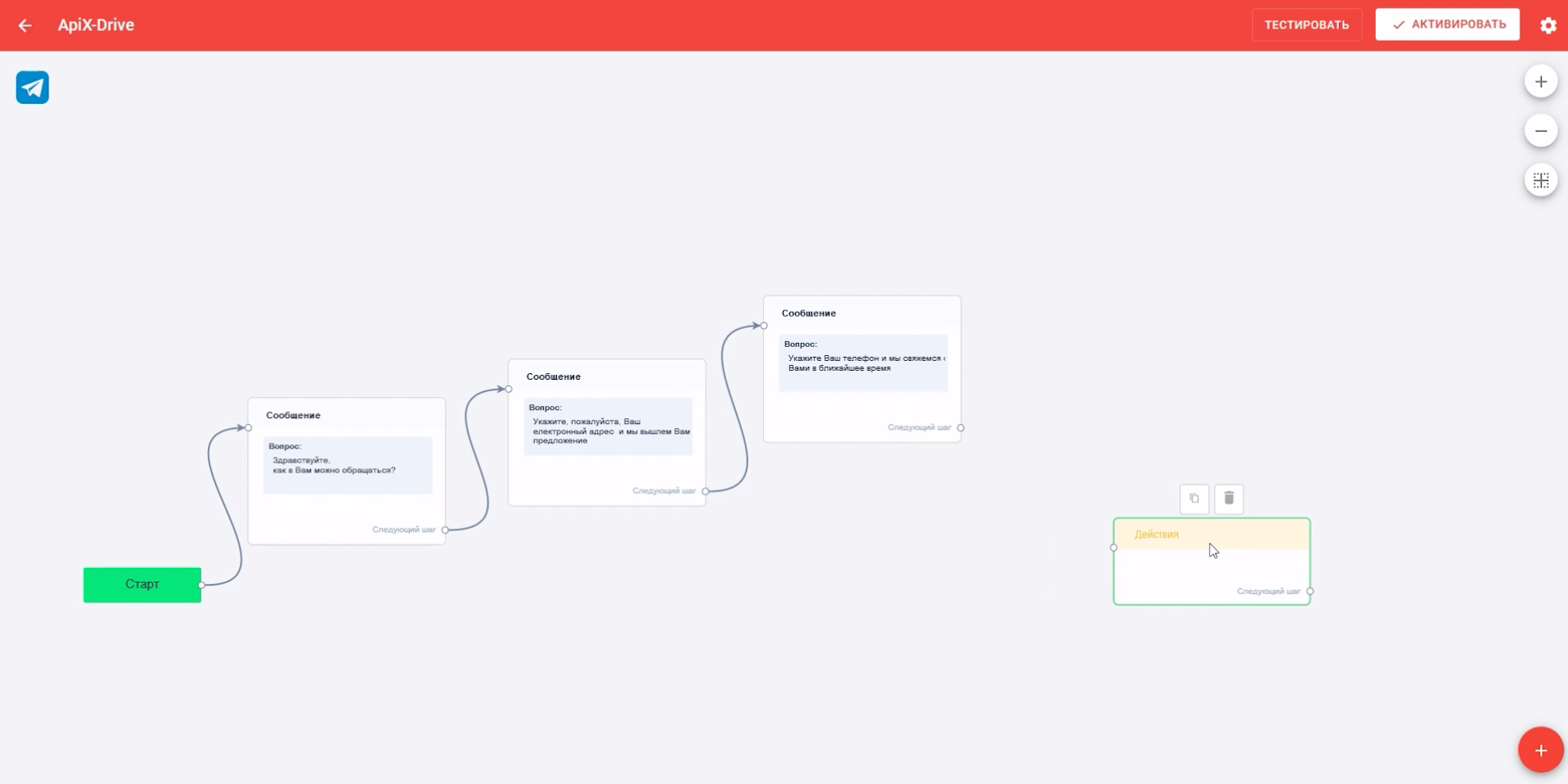Select the first Сообщение block title
Screen dimensions: 1568x784
[293, 416]
